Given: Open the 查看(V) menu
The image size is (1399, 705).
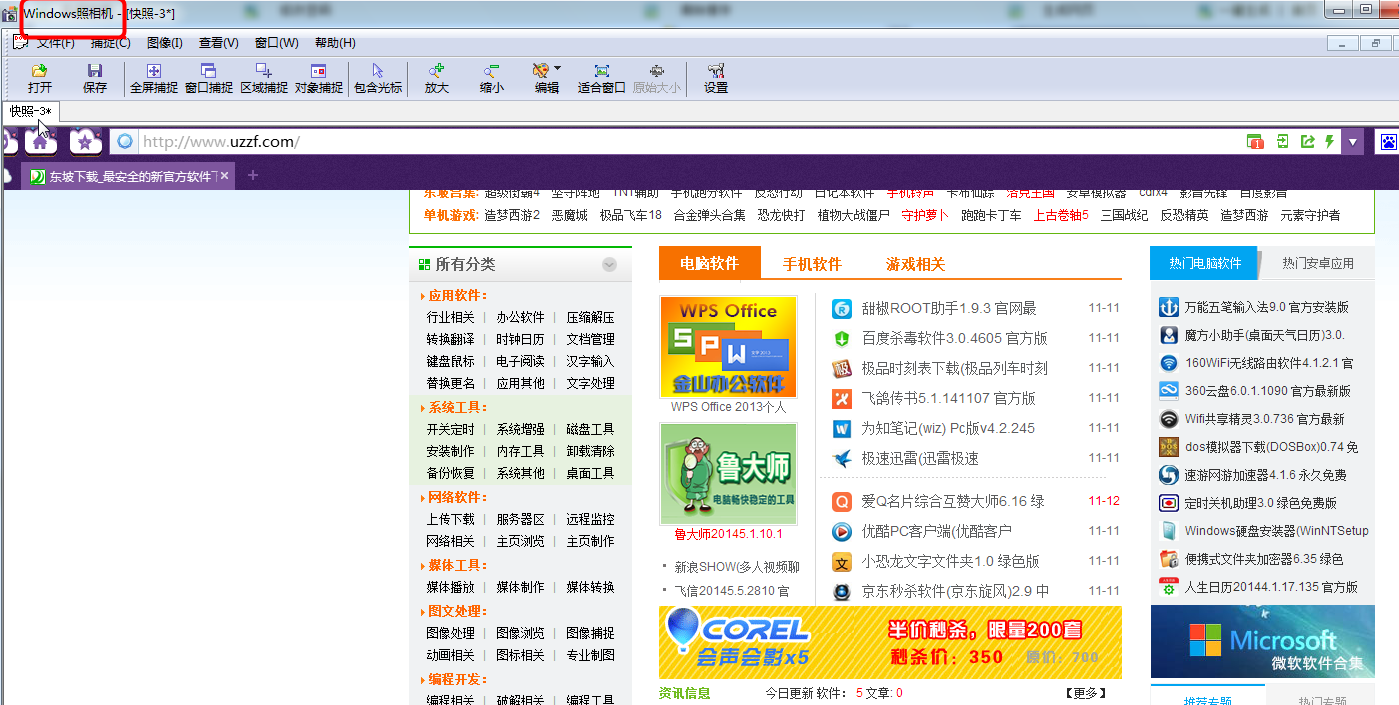Looking at the screenshot, I should (x=219, y=43).
